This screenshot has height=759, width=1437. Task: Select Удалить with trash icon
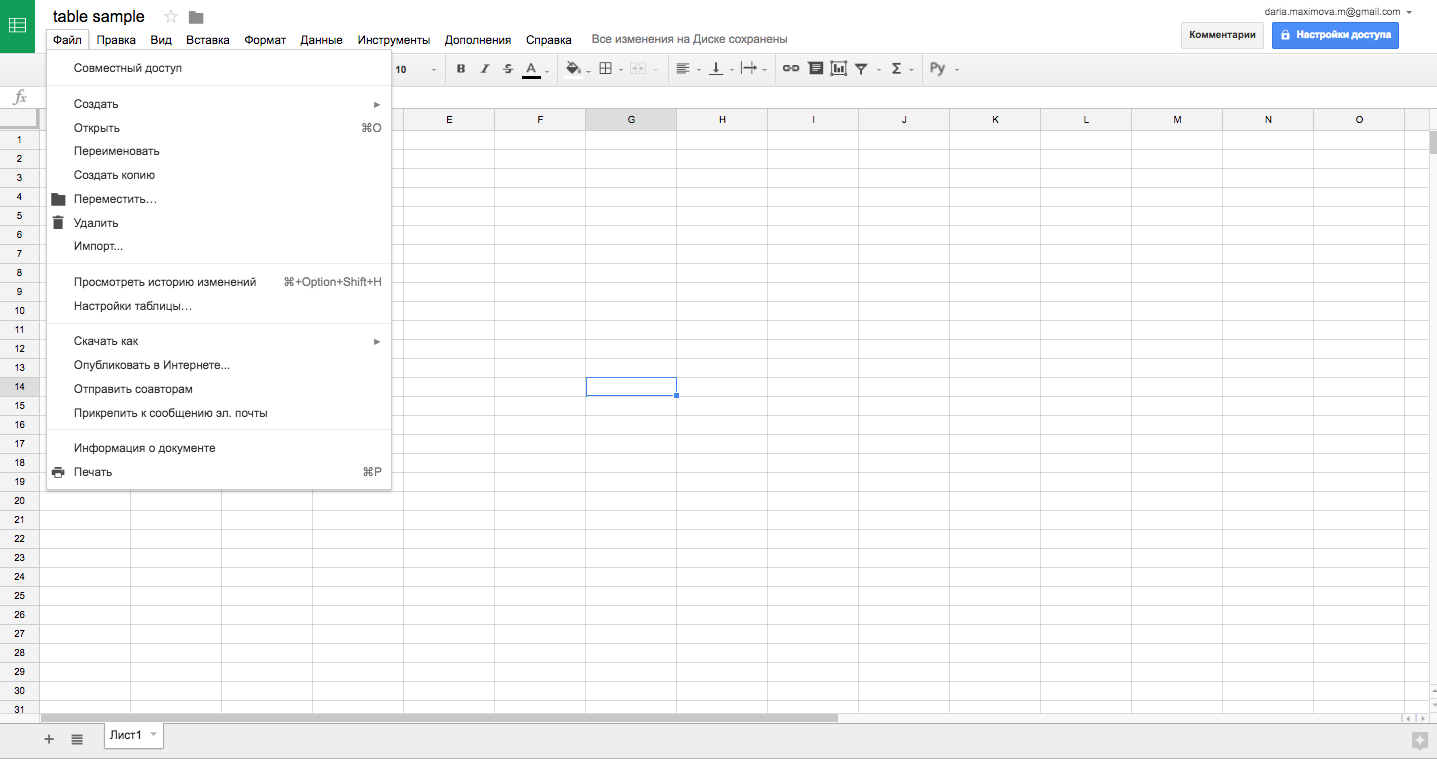pos(219,223)
